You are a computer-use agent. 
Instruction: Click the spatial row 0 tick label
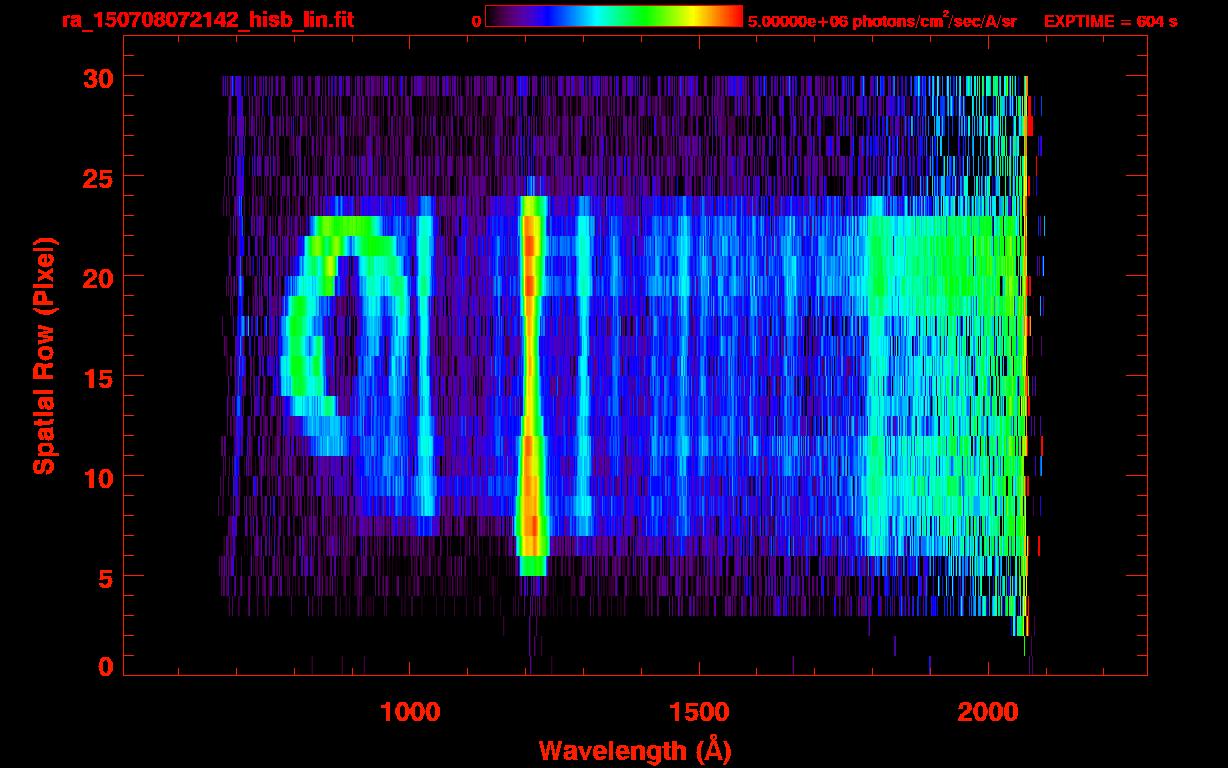pos(105,666)
